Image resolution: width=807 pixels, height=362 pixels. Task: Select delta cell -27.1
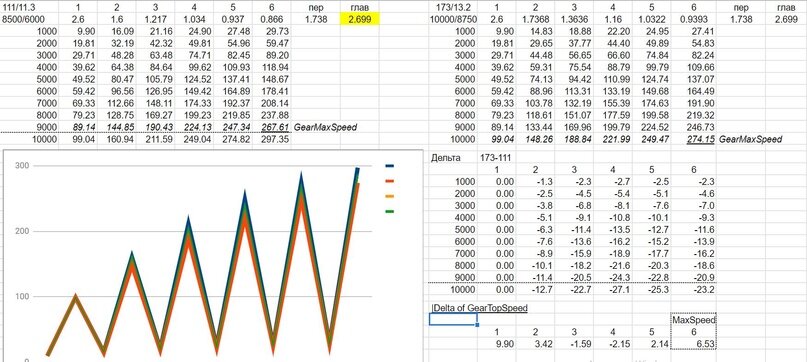612,289
